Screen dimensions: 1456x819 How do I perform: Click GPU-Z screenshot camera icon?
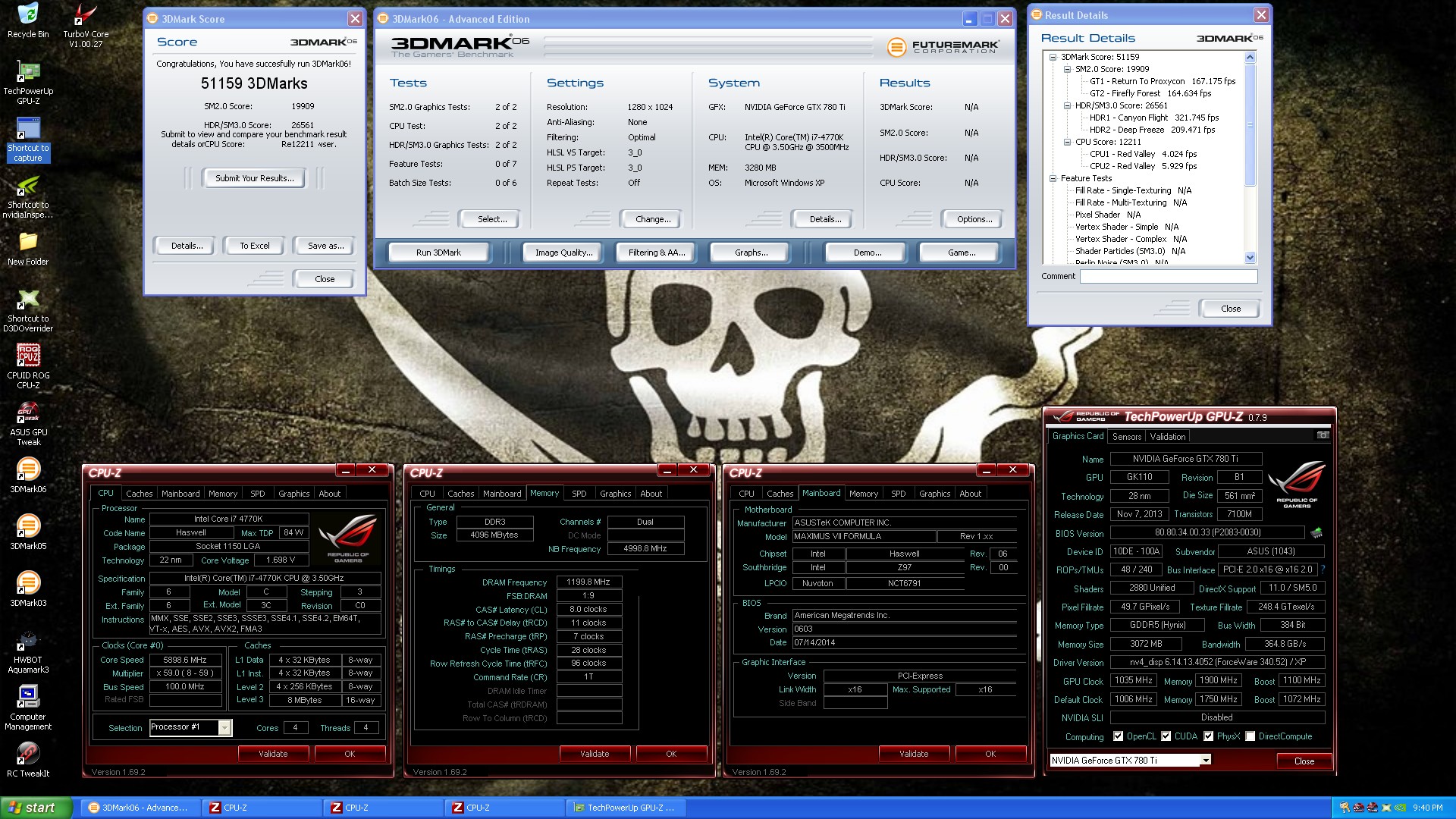pos(1323,435)
